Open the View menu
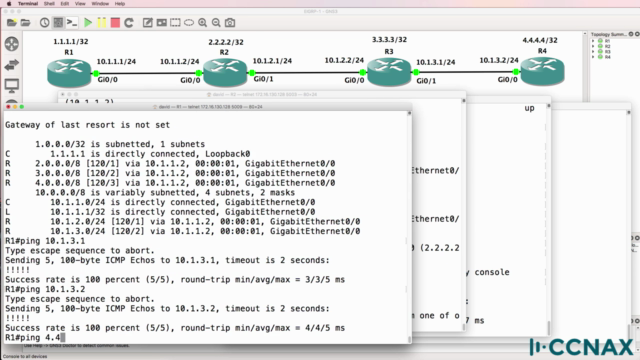The width and height of the screenshot is (640, 360). pyautogui.click(x=80, y=4)
